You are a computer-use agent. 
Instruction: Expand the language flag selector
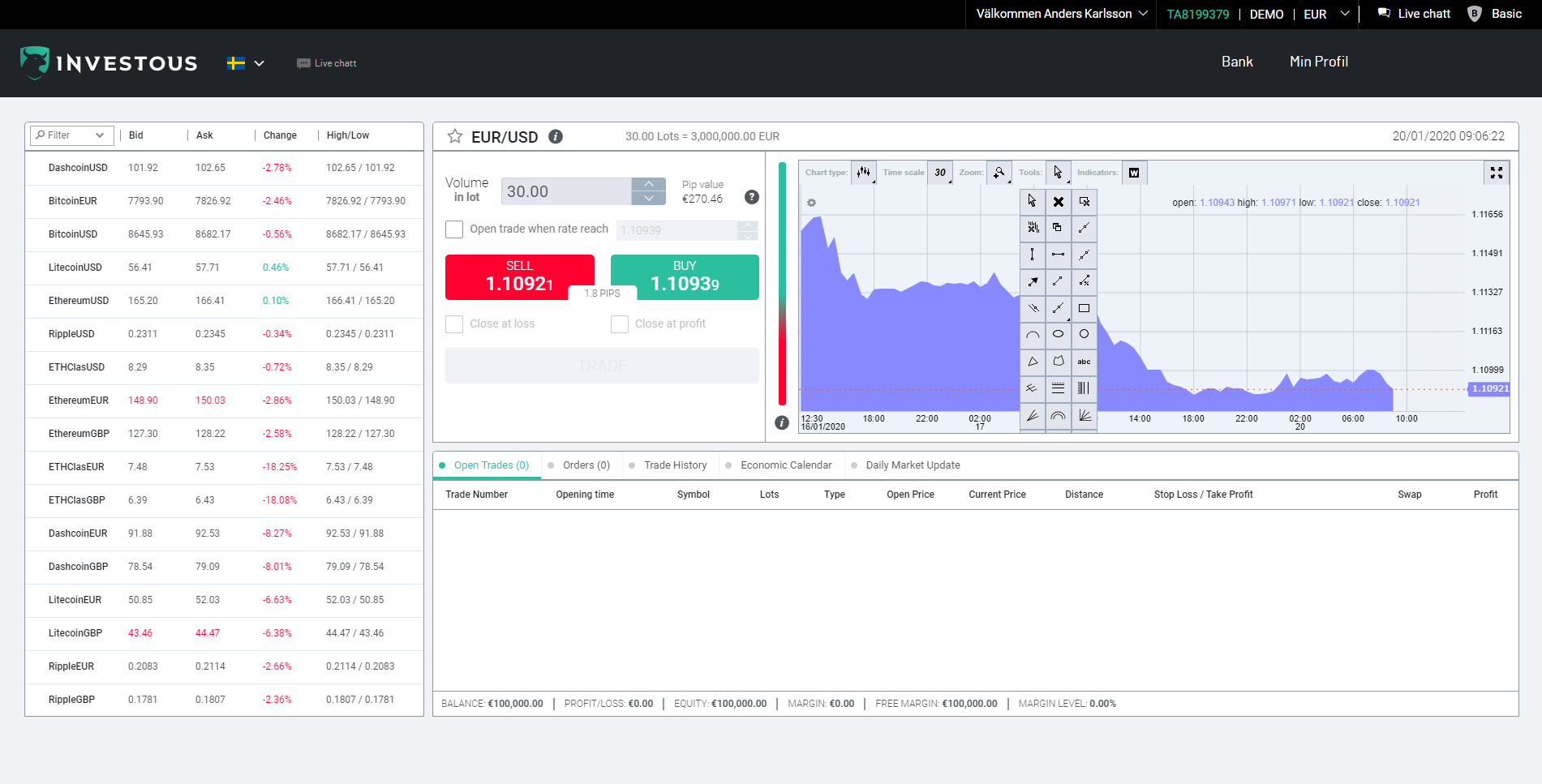pos(246,63)
